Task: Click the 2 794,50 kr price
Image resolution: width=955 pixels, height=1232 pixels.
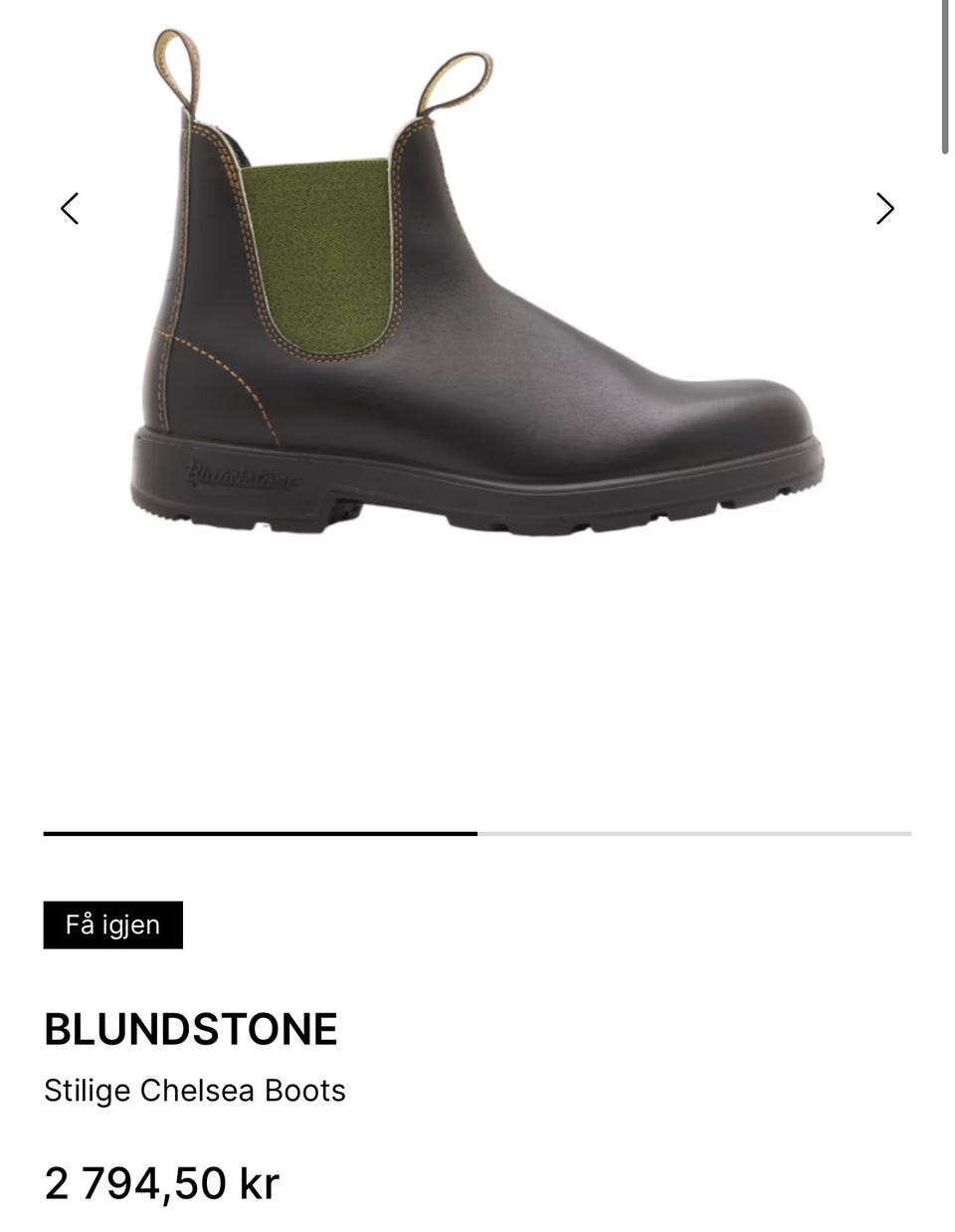Action: point(162,1183)
